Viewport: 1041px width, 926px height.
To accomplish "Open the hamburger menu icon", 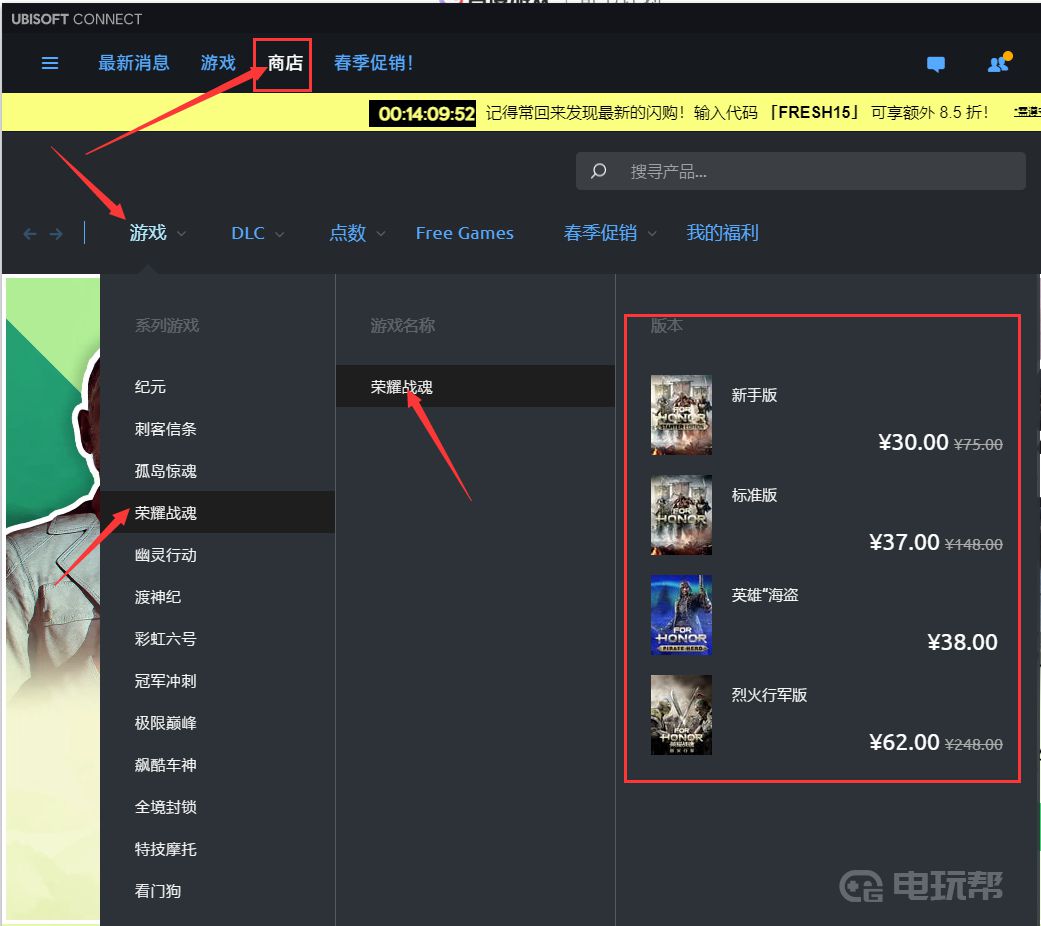I will [x=50, y=63].
